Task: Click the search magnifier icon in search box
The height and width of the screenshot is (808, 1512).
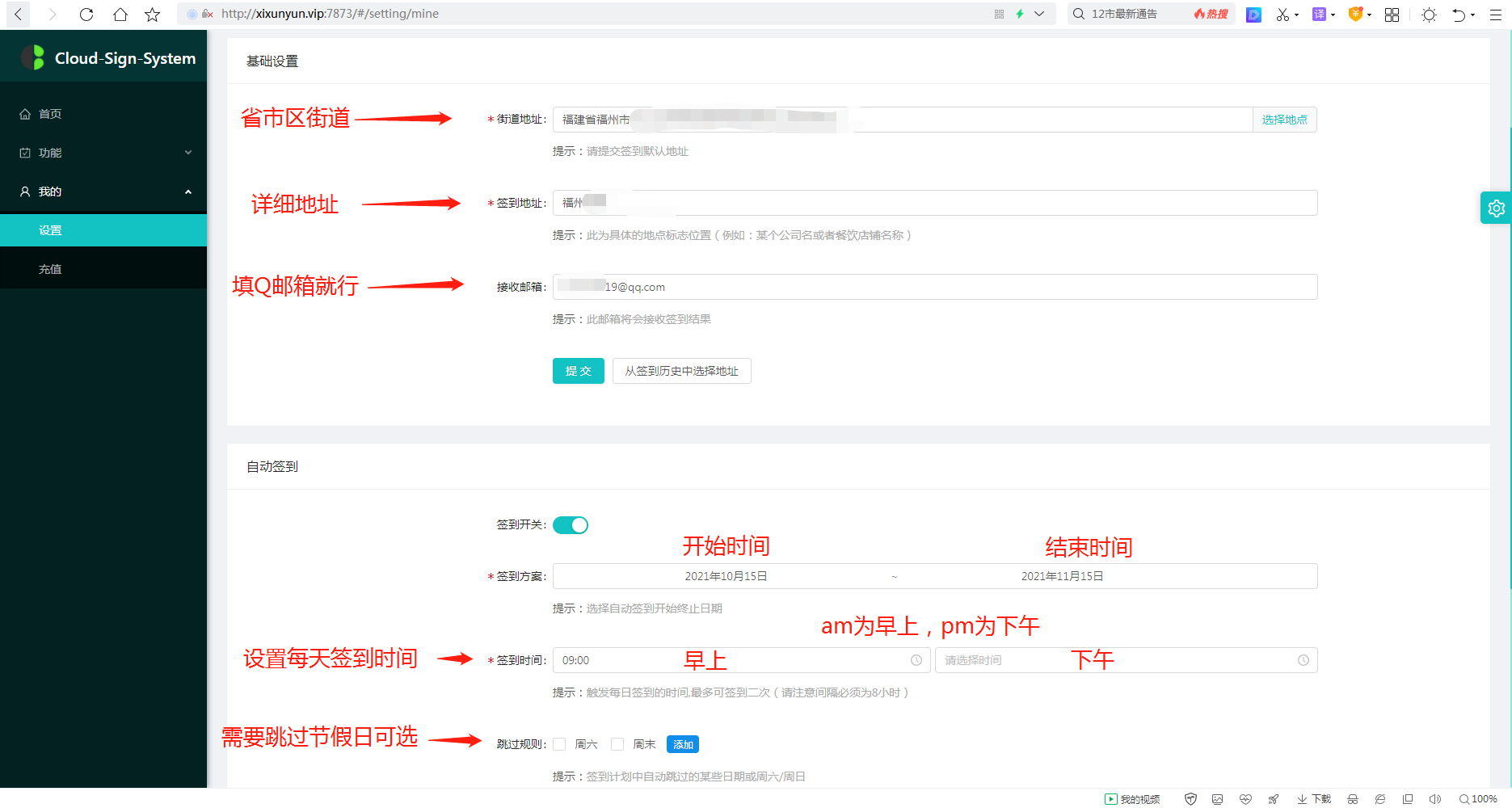Action: (x=1079, y=14)
